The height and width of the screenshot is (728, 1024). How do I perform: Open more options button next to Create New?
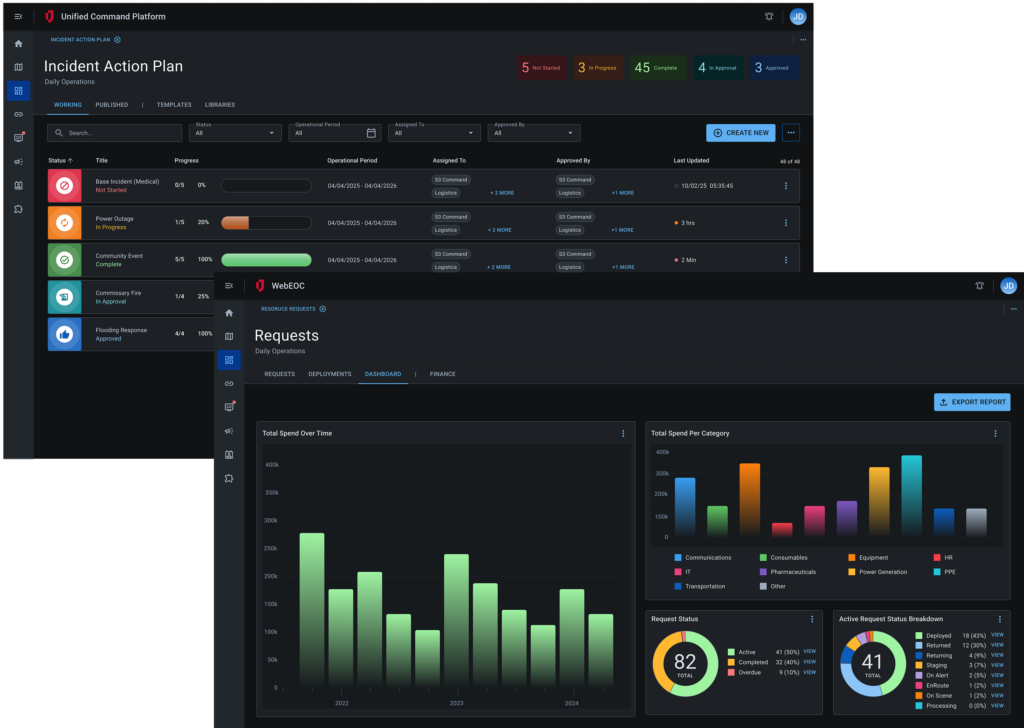(x=791, y=133)
